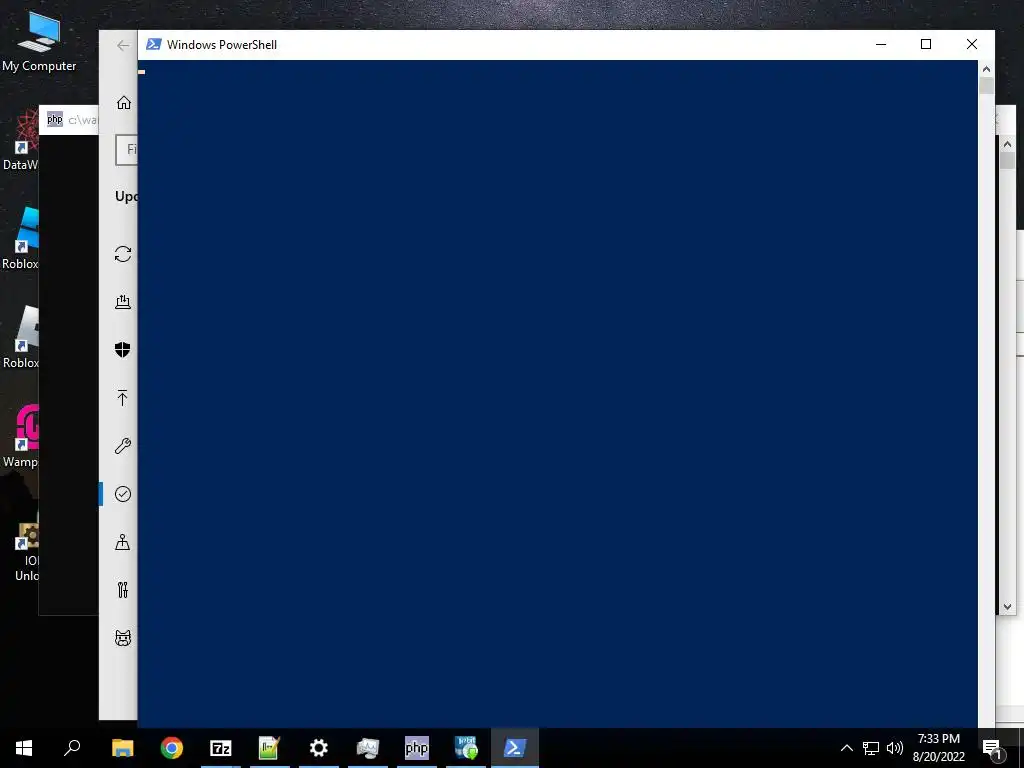The height and width of the screenshot is (768, 1024).
Task: Click the PowerShell taskbar icon
Action: [x=515, y=748]
